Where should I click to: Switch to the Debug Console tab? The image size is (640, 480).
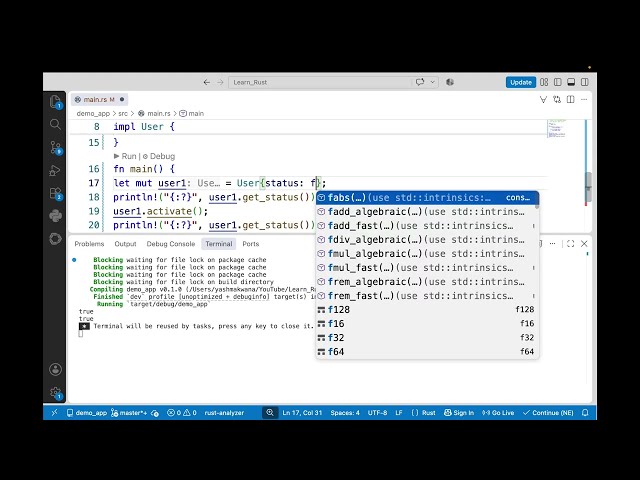coord(171,244)
